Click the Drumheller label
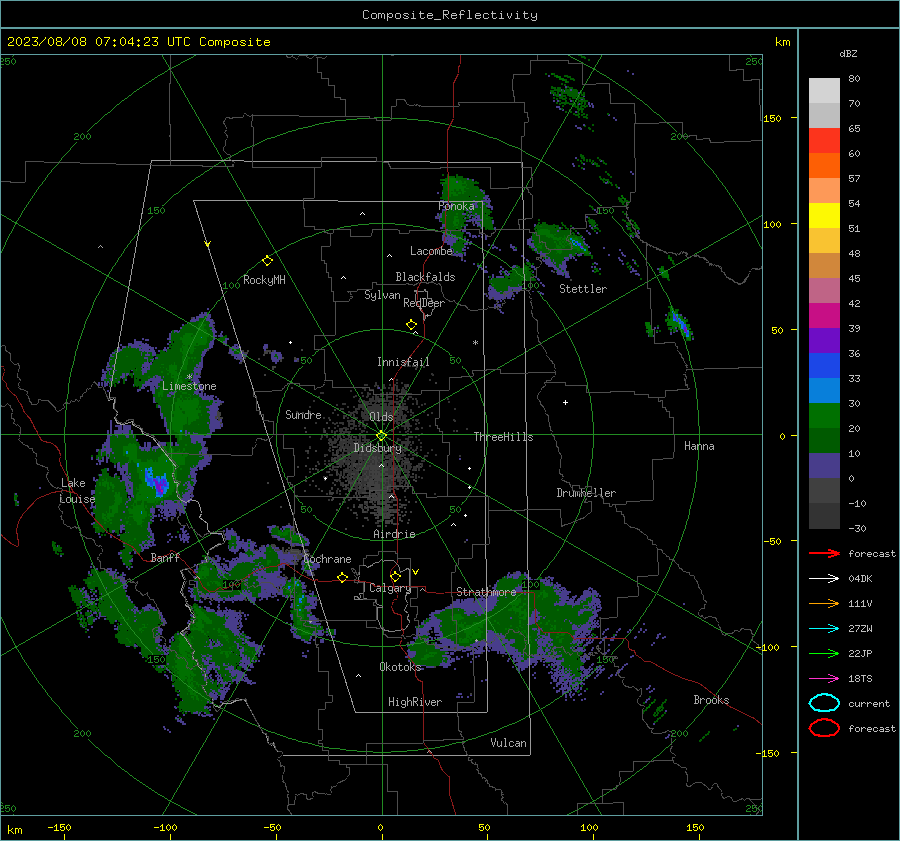This screenshot has height=841, width=900. pos(586,493)
